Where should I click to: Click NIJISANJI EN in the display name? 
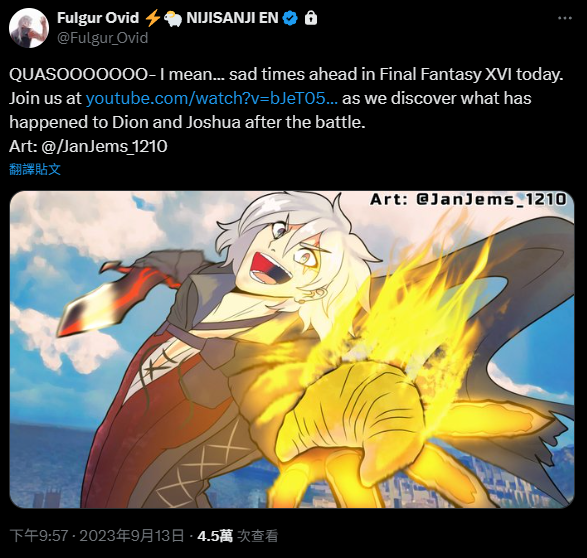pyautogui.click(x=232, y=18)
